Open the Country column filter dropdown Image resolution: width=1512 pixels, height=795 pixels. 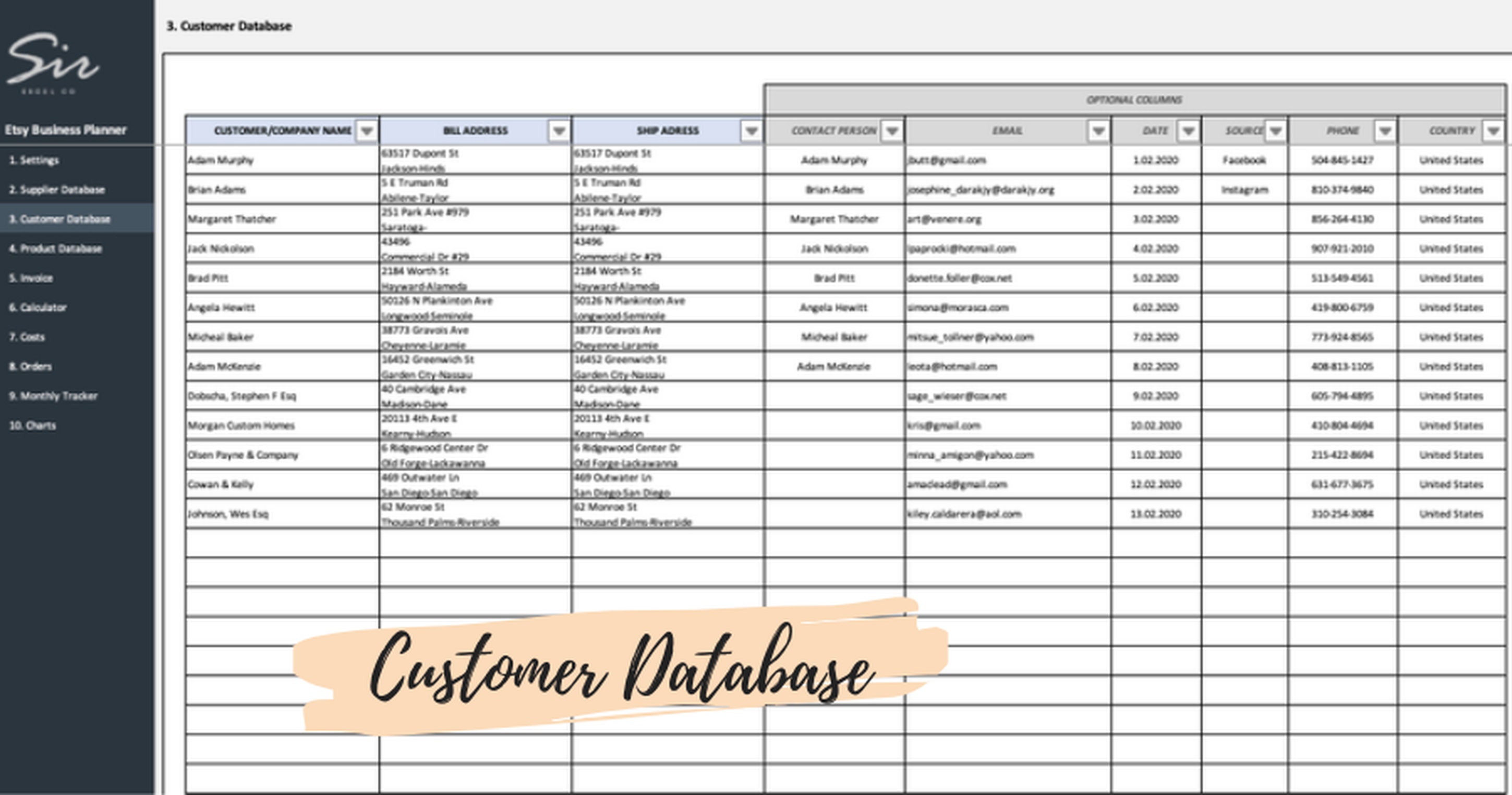(x=1493, y=131)
